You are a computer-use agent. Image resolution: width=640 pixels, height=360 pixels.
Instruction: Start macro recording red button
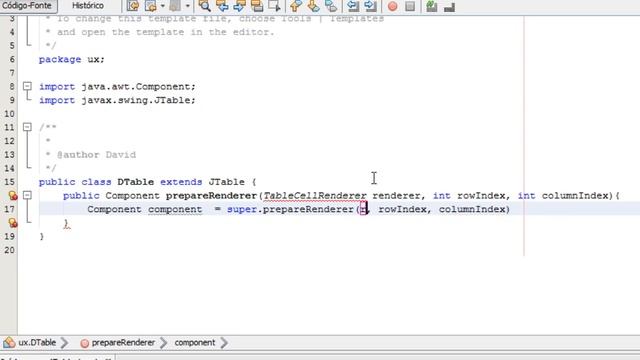[x=392, y=6]
